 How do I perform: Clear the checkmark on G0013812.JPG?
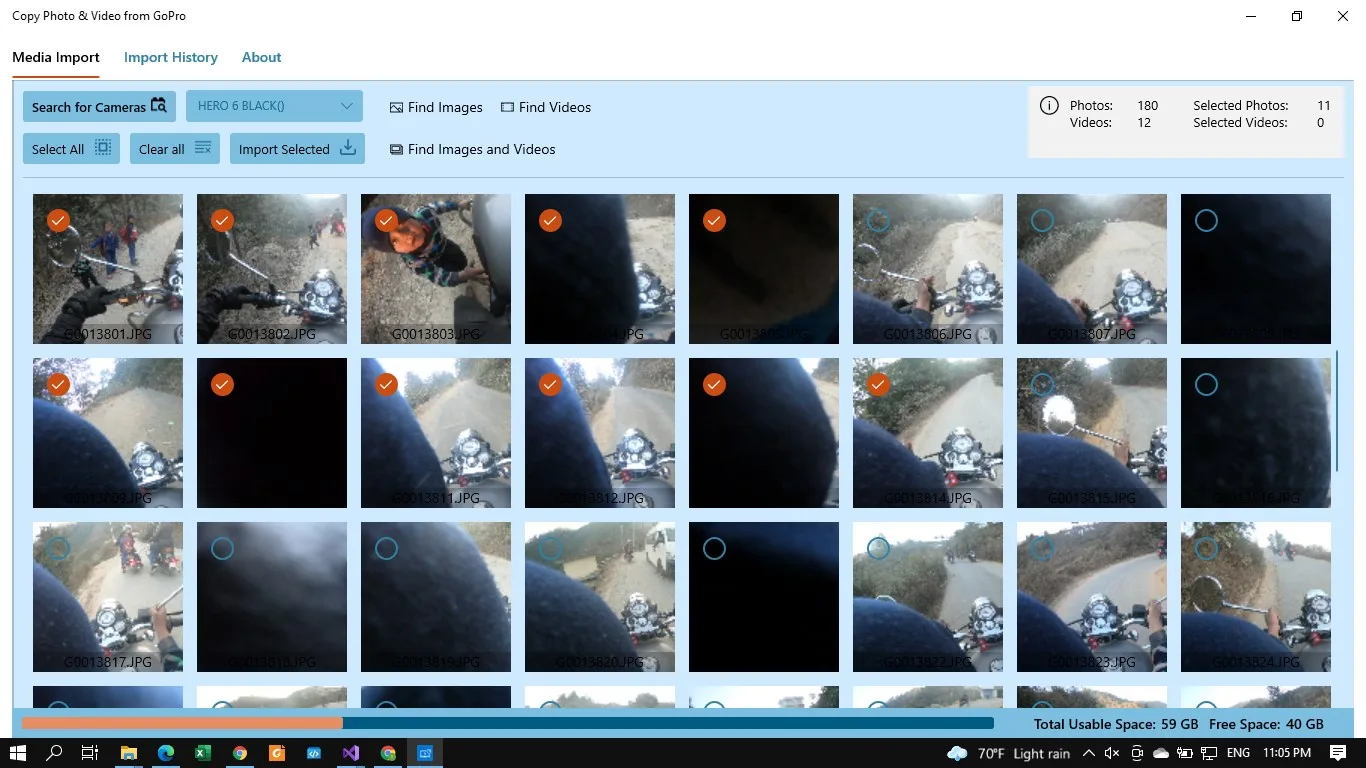[550, 384]
